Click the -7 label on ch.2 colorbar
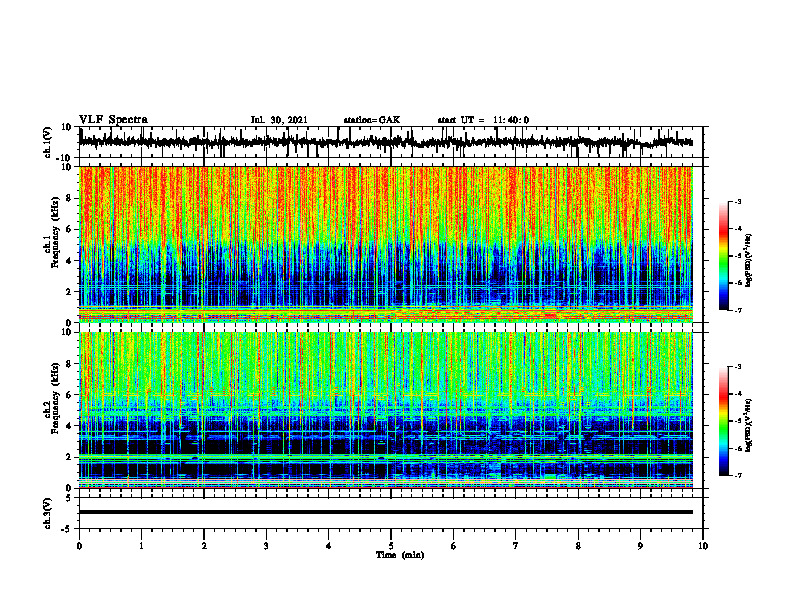Image resolution: width=792 pixels, height=612 pixels. coord(738,476)
